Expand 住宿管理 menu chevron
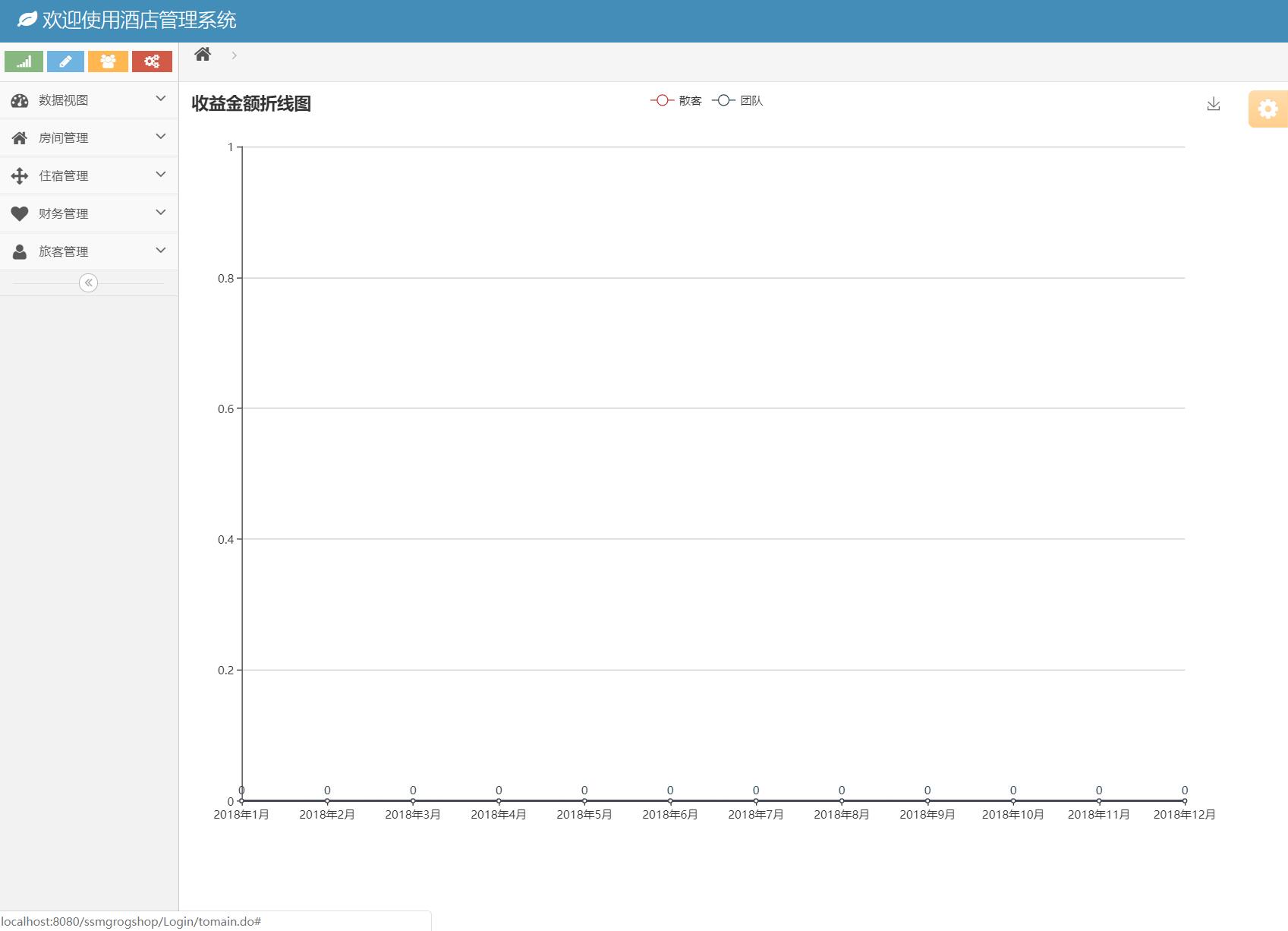 (161, 175)
